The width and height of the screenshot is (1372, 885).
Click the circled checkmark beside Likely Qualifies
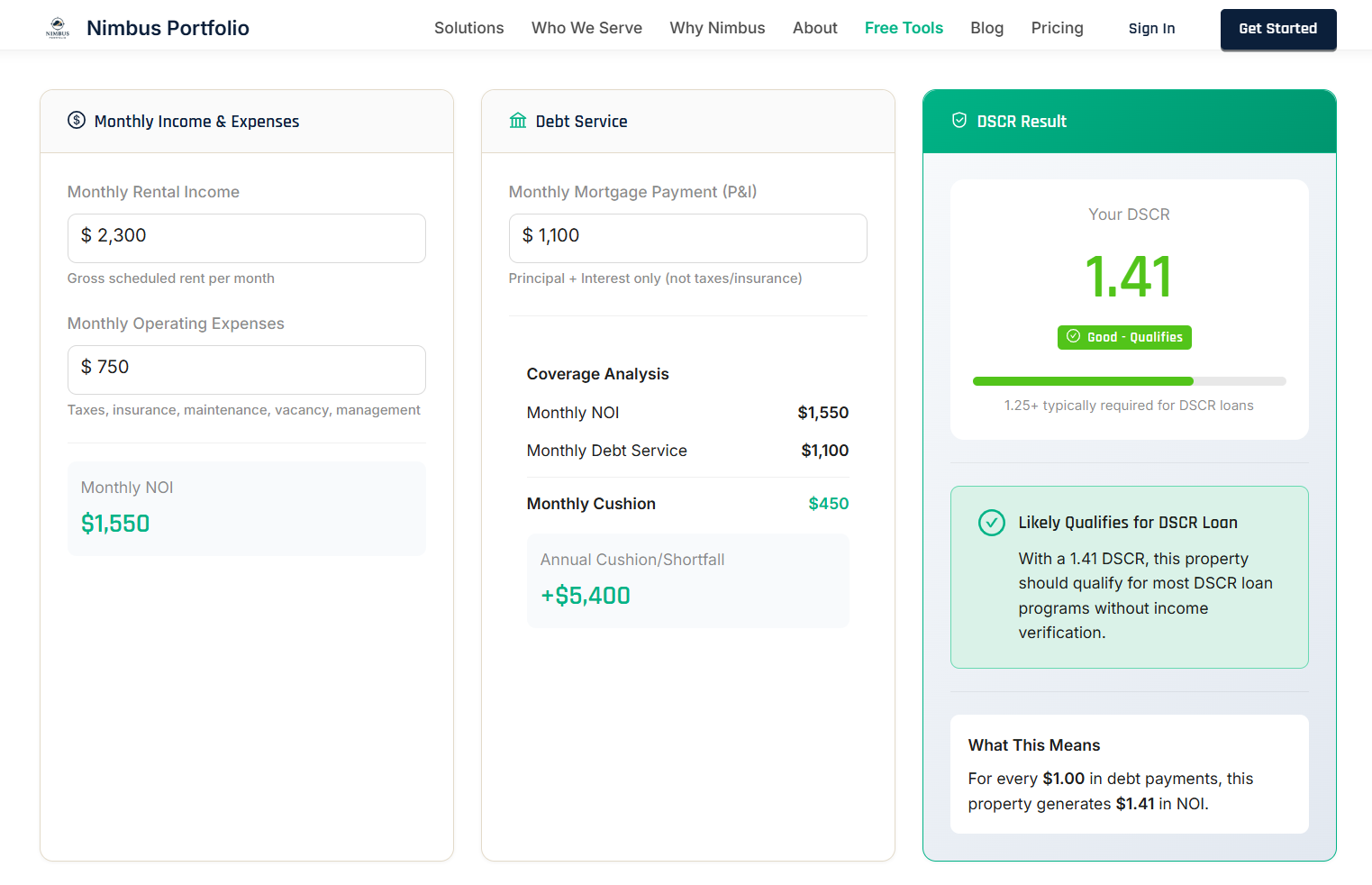point(991,523)
